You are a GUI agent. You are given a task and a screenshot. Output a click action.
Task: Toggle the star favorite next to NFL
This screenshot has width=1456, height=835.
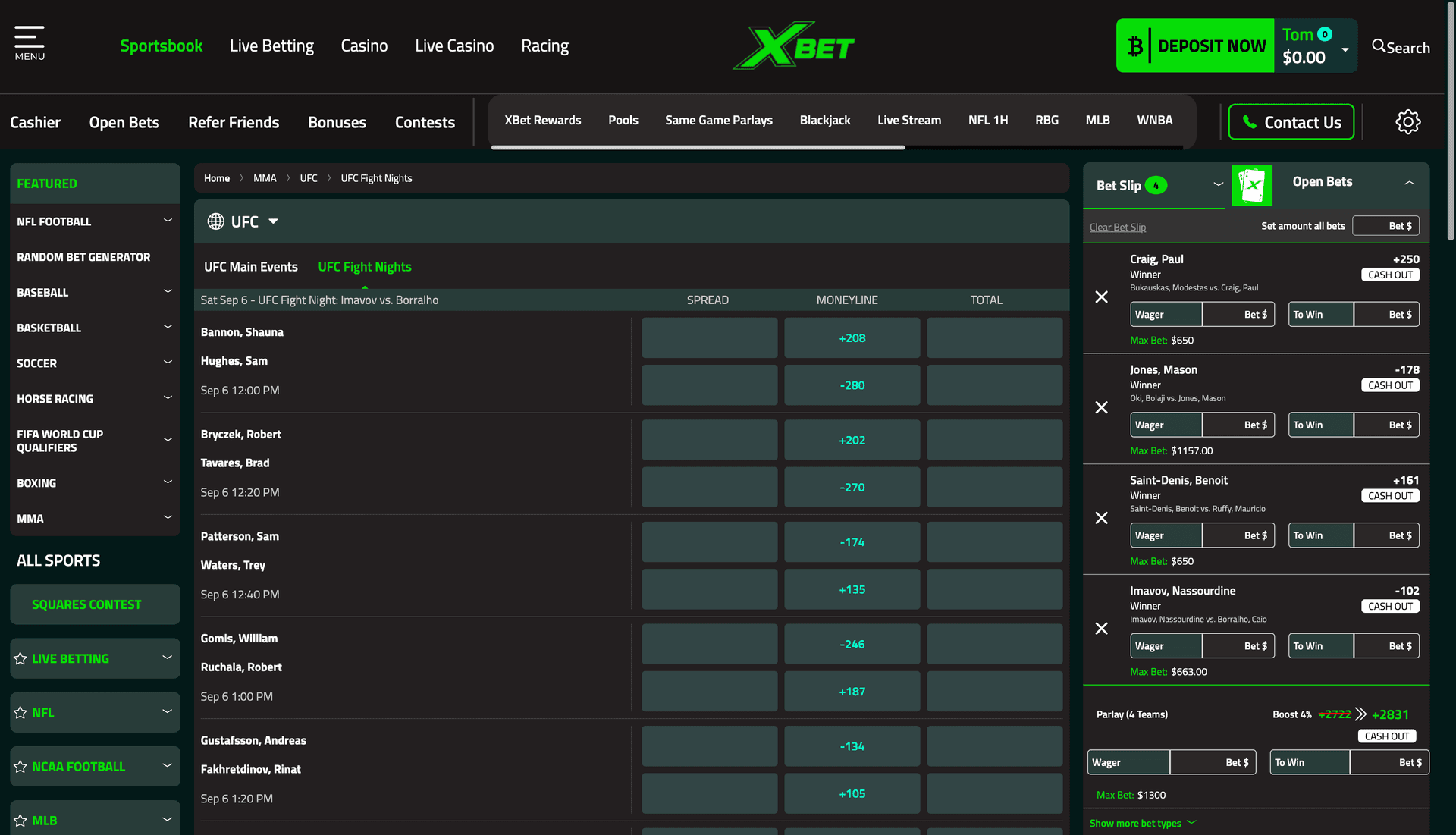(20, 712)
